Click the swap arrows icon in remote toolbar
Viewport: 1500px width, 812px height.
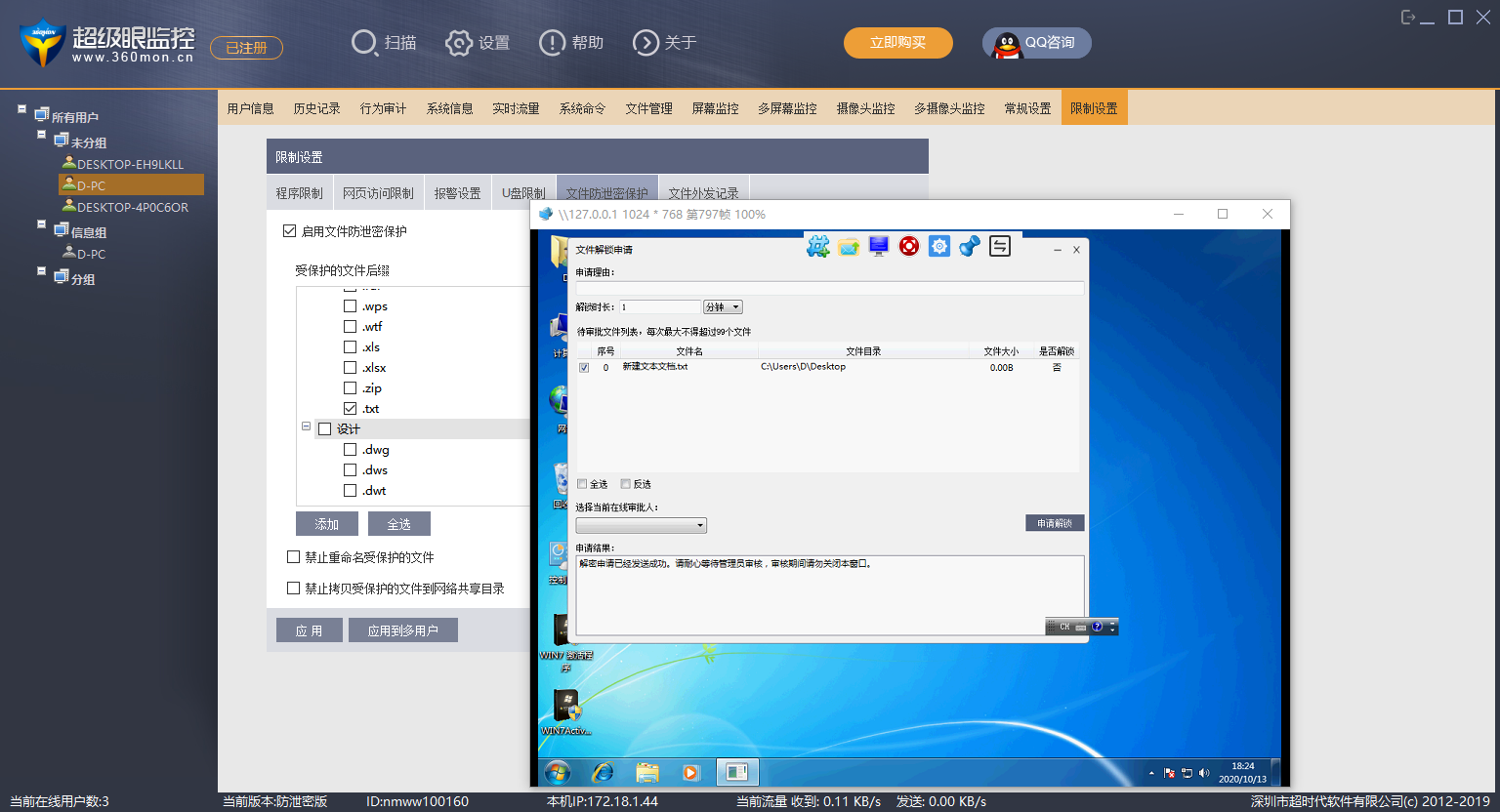pyautogui.click(x=1000, y=246)
